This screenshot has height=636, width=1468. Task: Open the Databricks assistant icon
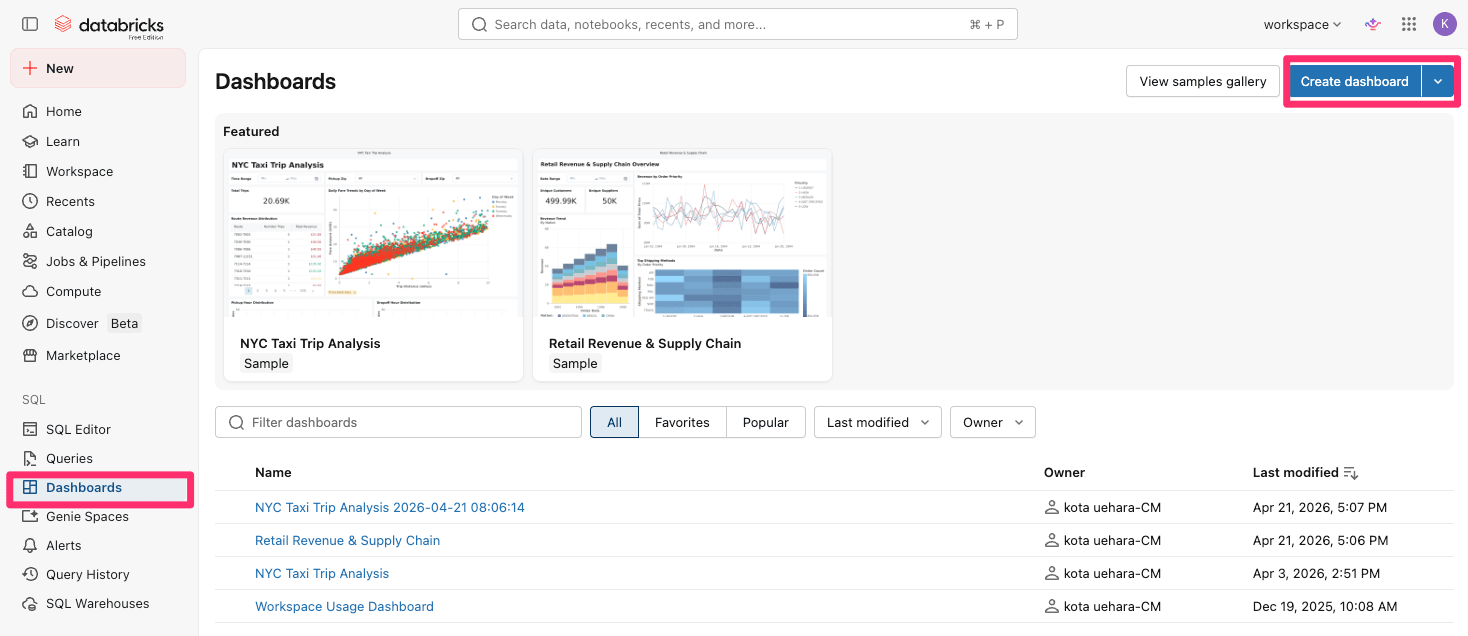(x=1373, y=24)
